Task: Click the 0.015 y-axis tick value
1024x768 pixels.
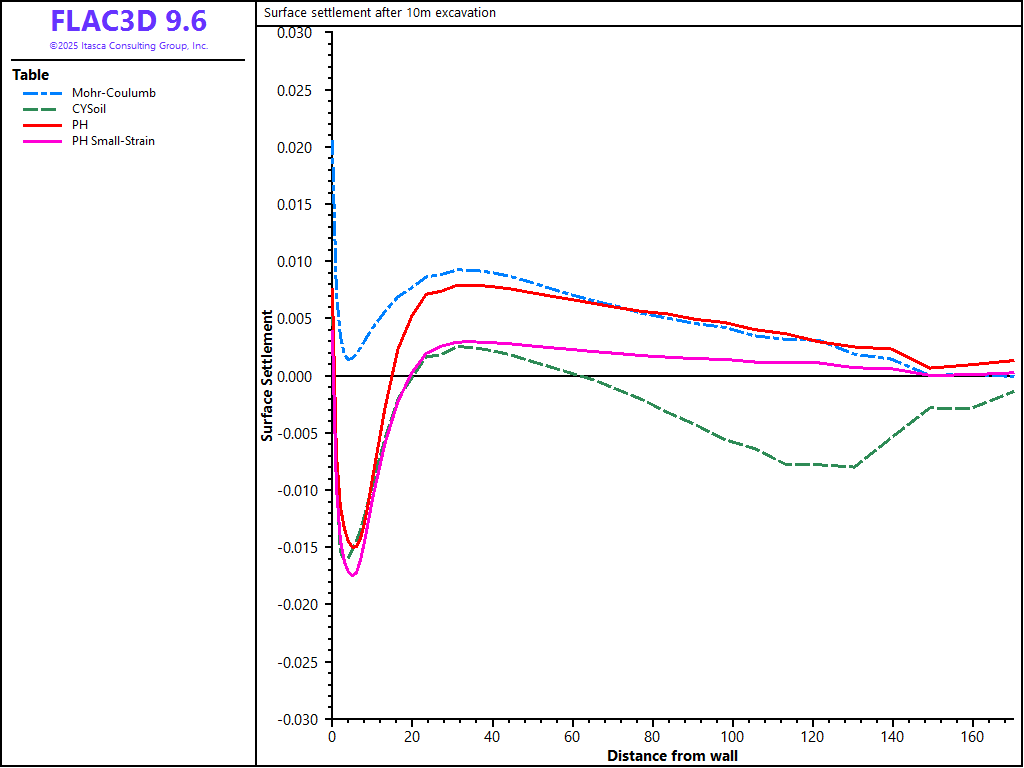Action: point(294,204)
